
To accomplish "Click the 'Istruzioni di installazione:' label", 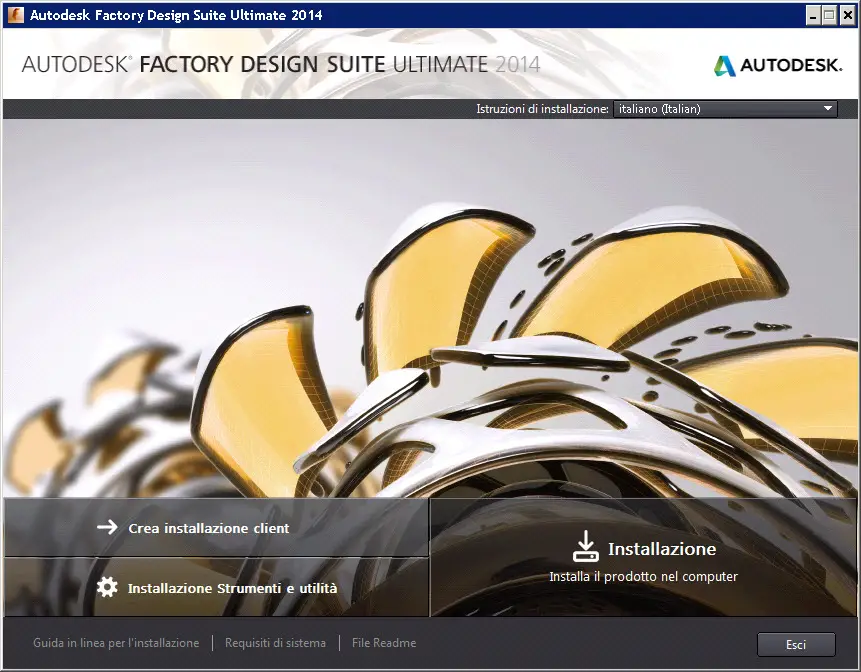I will pyautogui.click(x=543, y=109).
